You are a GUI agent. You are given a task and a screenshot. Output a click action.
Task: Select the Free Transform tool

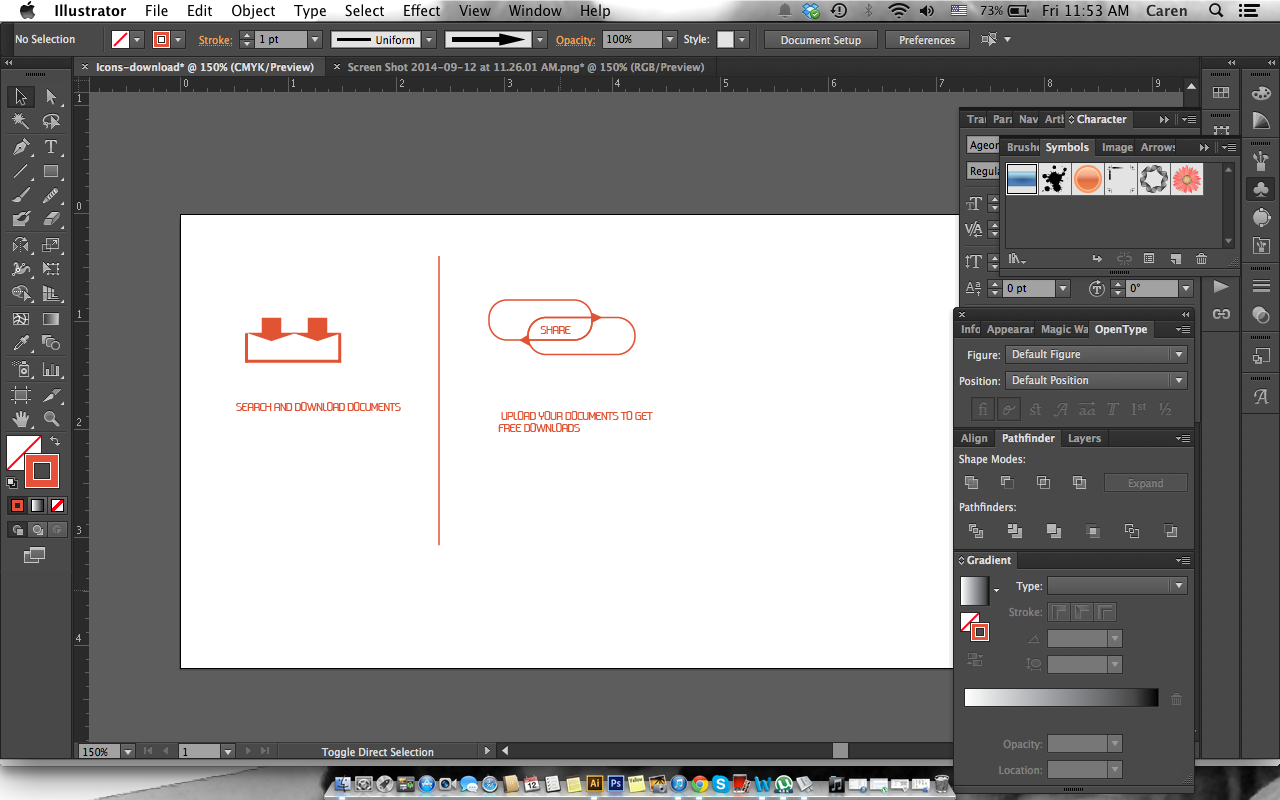point(51,269)
